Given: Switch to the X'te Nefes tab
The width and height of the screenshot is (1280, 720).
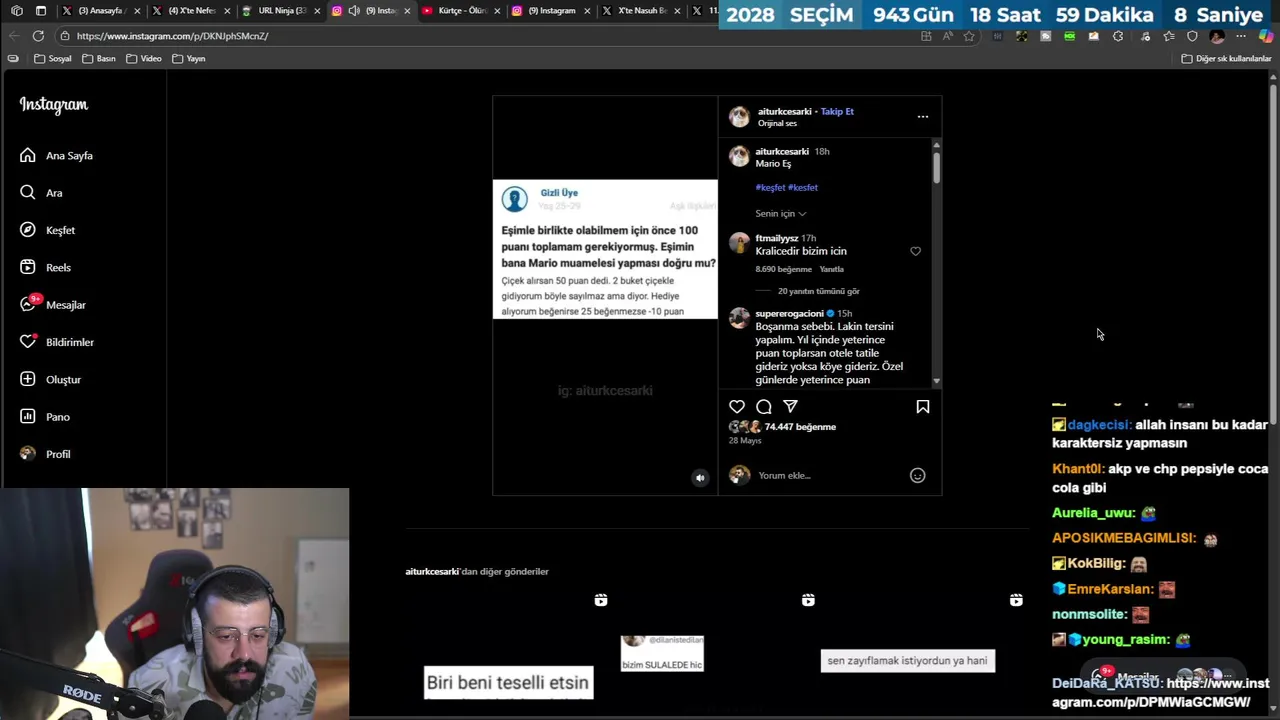Looking at the screenshot, I should (x=191, y=11).
